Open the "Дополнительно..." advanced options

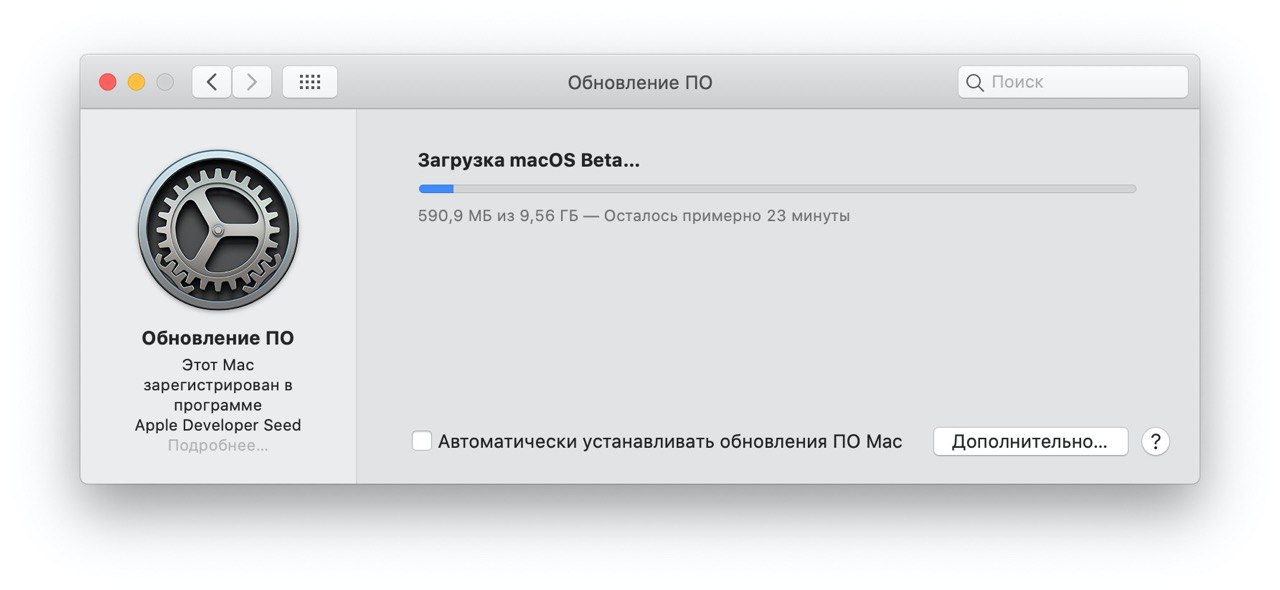pos(1030,442)
